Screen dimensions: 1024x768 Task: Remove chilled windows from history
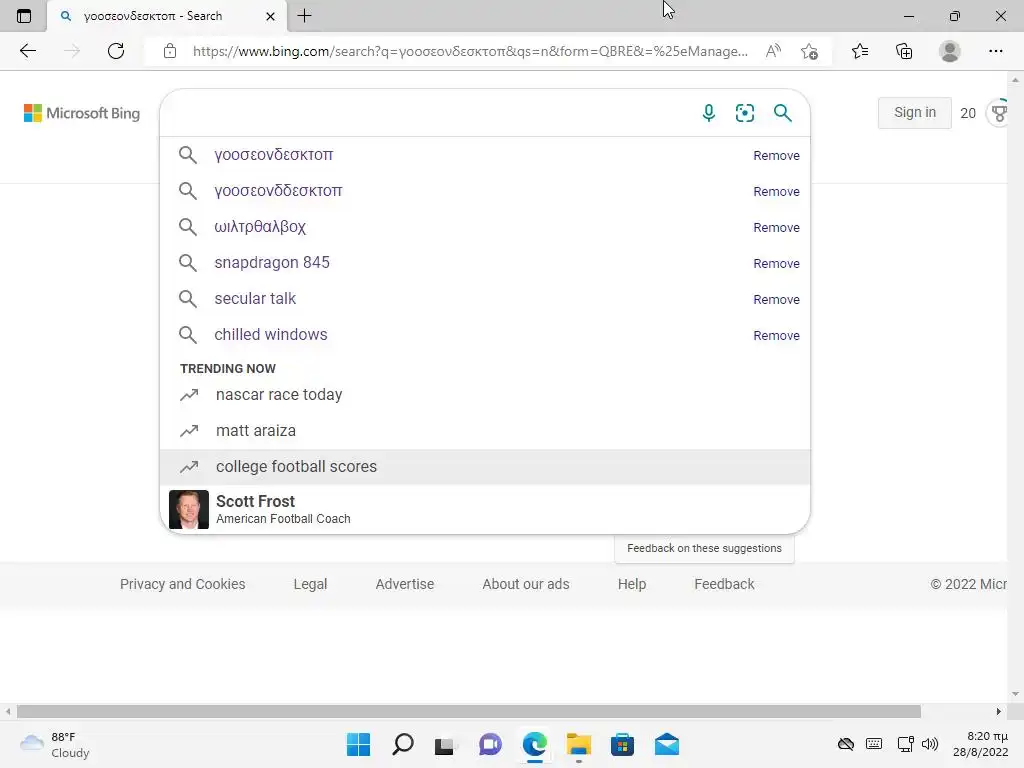[x=776, y=335]
